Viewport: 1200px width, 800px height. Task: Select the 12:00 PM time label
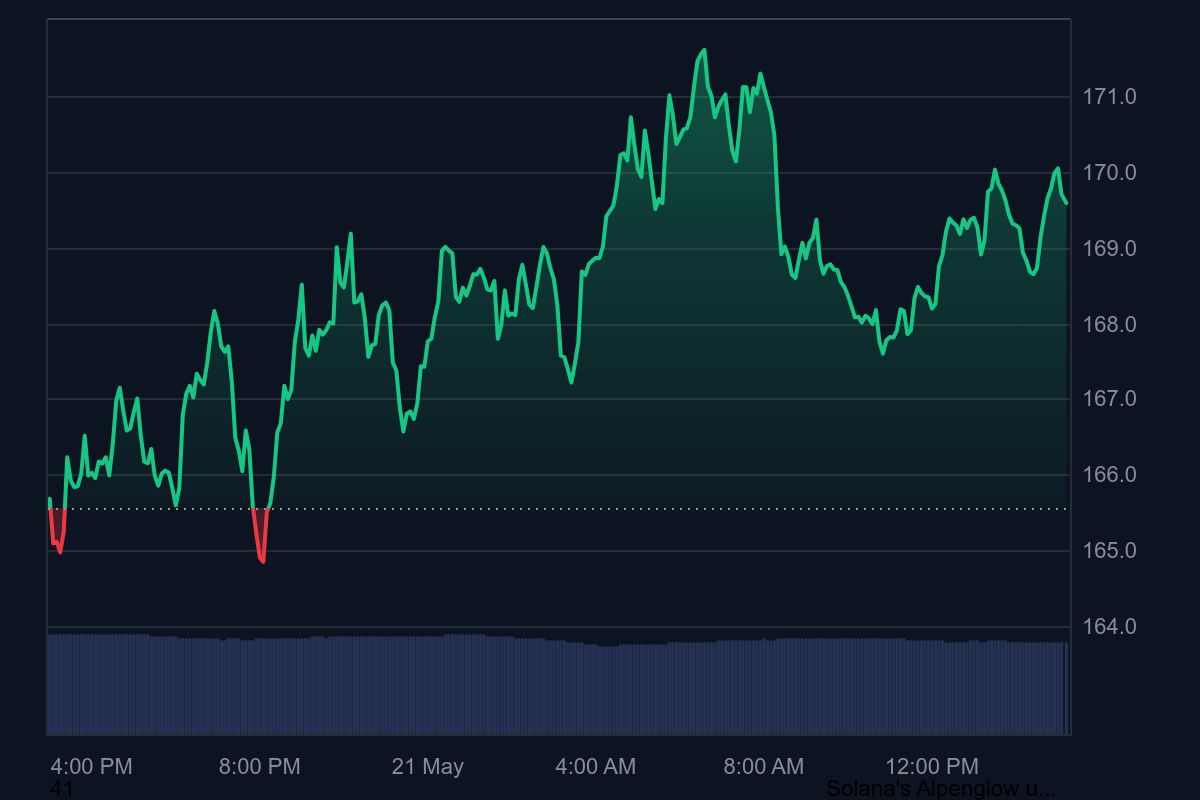[932, 767]
